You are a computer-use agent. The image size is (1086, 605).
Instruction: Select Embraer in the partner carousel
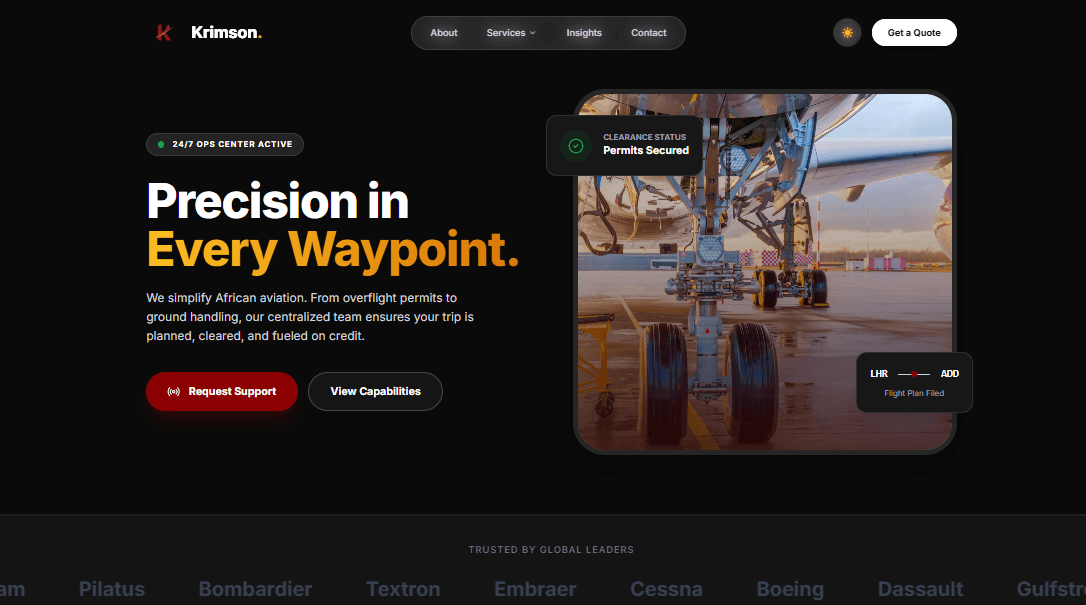click(535, 589)
